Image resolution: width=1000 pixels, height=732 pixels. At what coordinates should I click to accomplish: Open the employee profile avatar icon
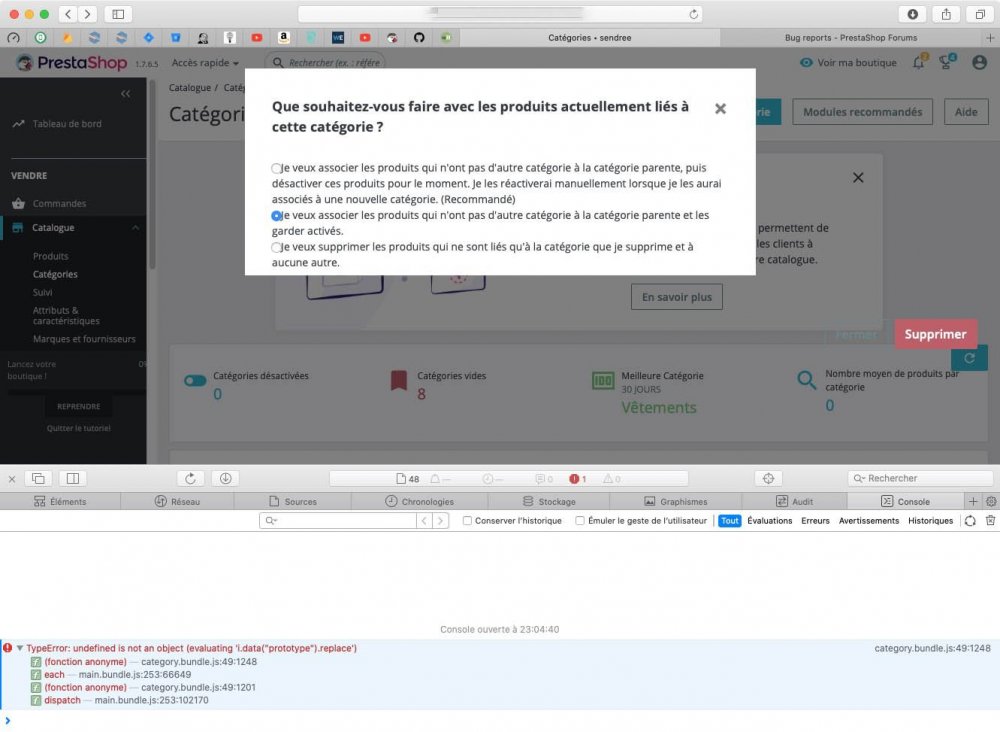click(980, 62)
